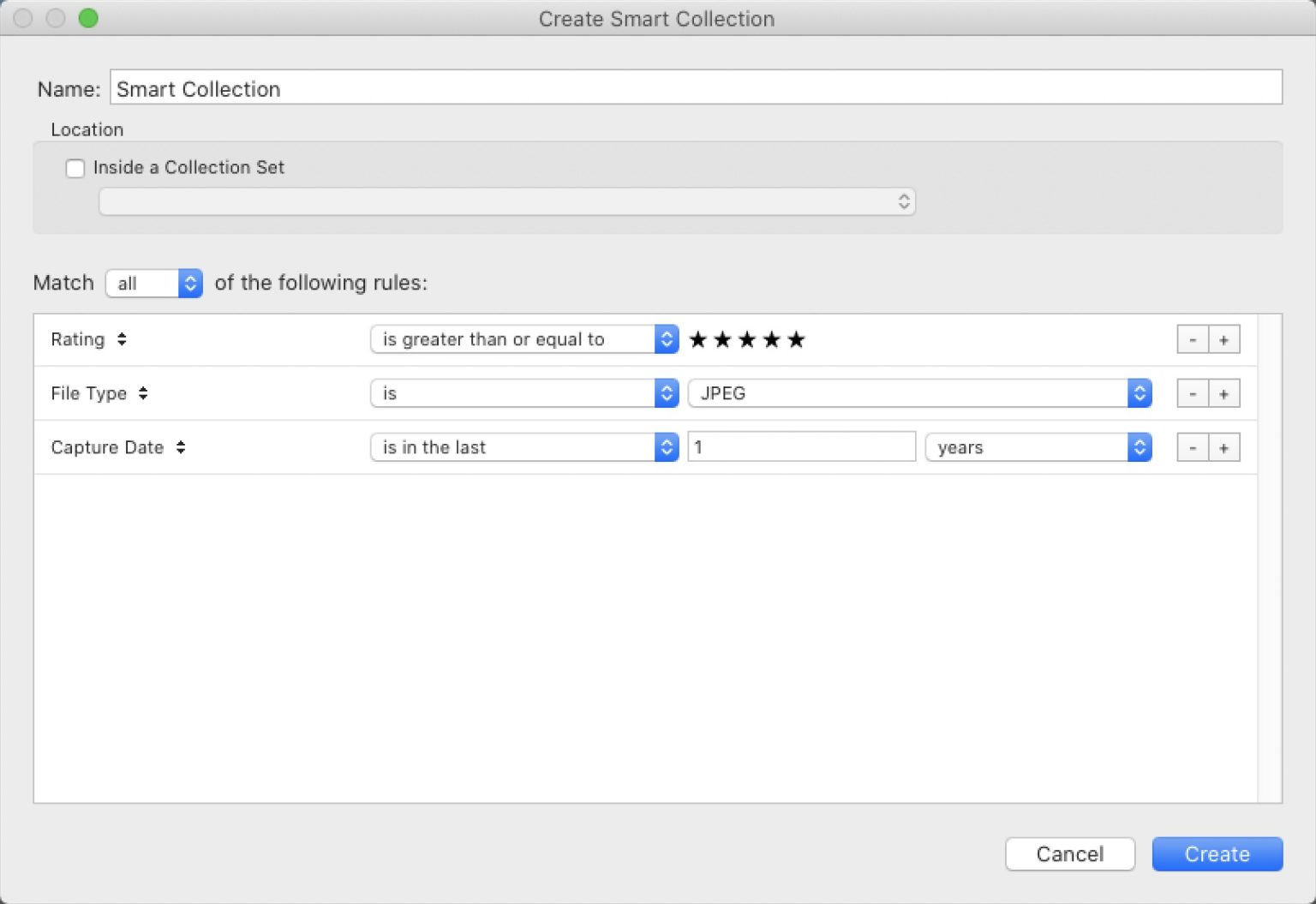
Task: Open the Match all dropdown
Action: point(153,283)
